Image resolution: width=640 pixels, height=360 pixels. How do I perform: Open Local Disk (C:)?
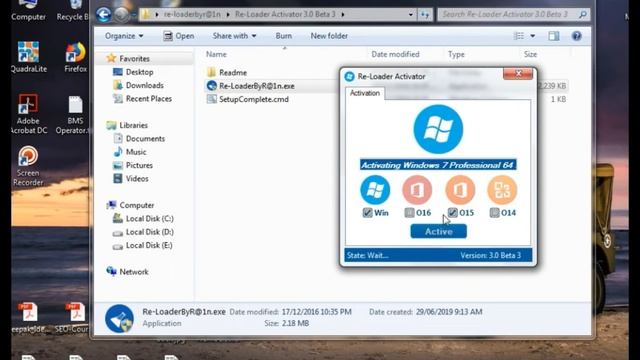[x=143, y=218]
